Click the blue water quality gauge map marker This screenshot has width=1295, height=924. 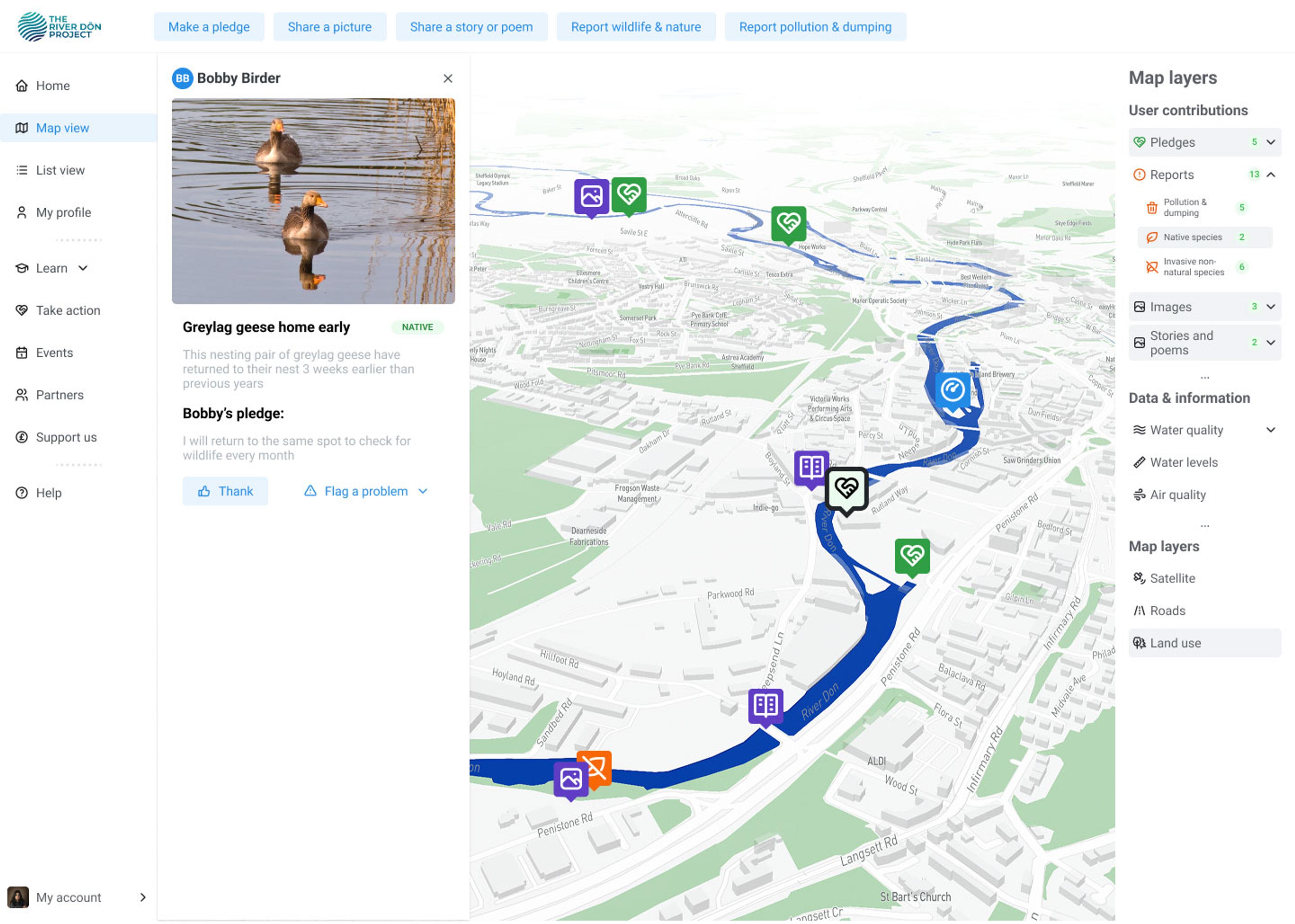(952, 390)
